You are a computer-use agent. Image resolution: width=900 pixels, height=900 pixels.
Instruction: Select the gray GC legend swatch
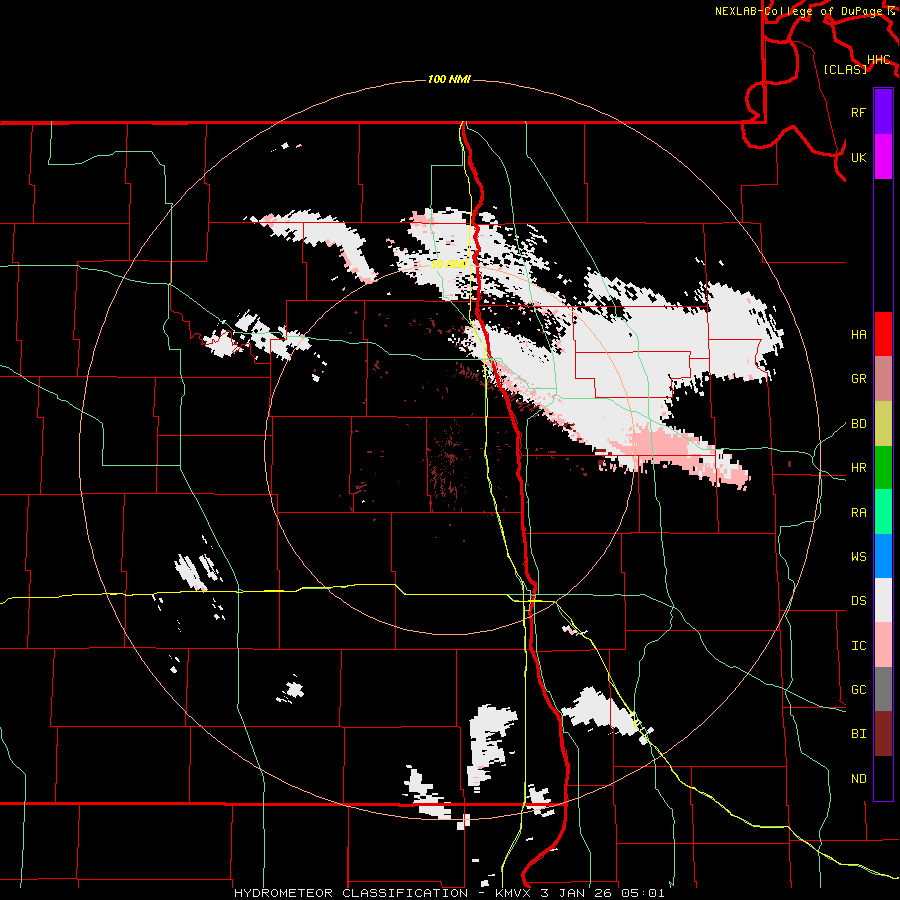point(883,689)
